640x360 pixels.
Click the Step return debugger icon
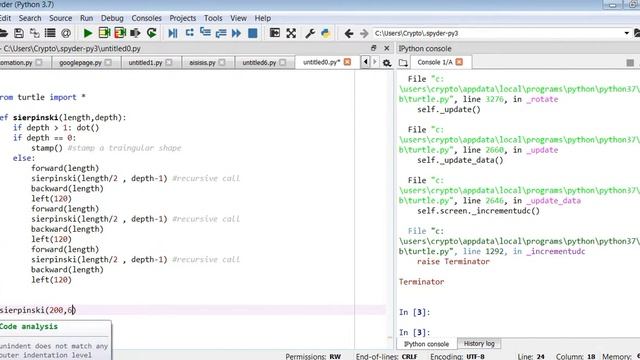221,33
